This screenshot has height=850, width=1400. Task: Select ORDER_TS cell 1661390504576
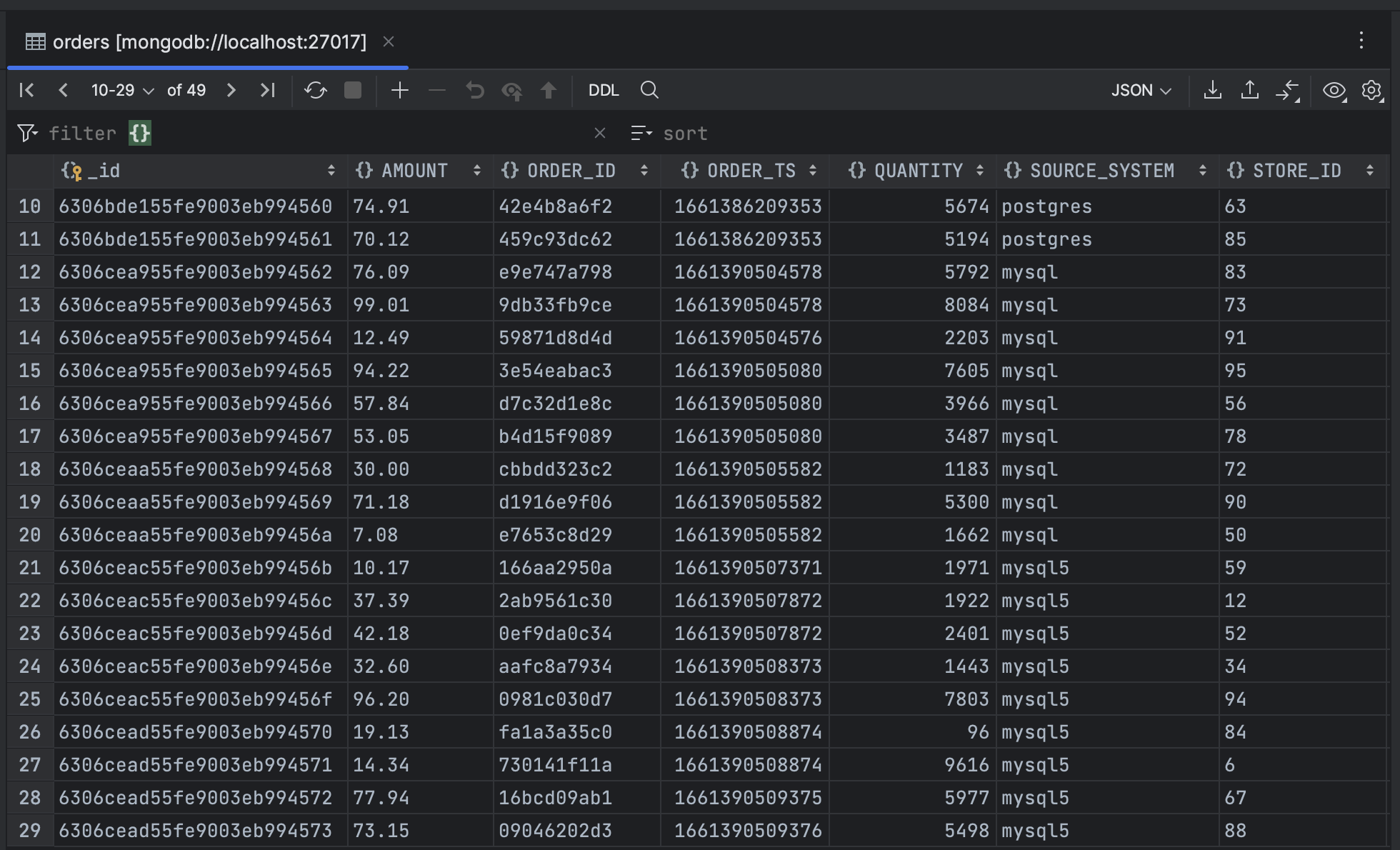(745, 338)
